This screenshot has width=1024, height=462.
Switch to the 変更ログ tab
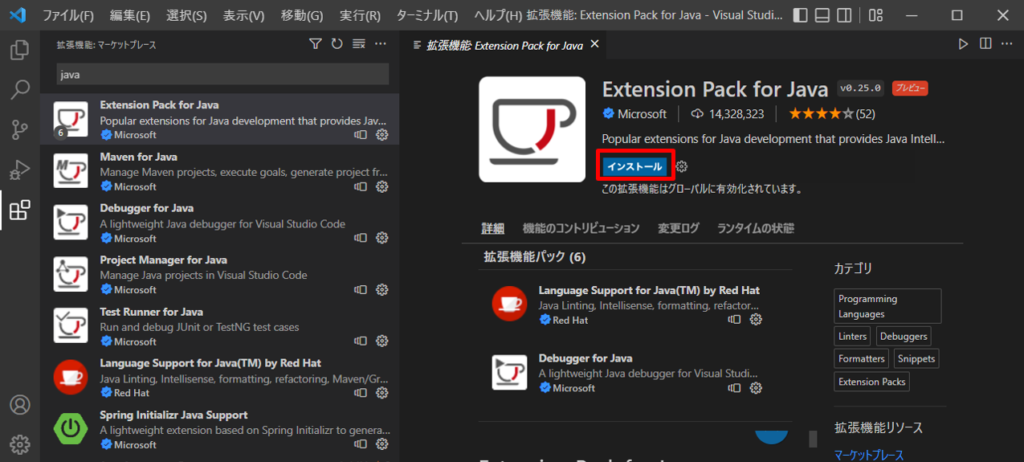[679, 229]
